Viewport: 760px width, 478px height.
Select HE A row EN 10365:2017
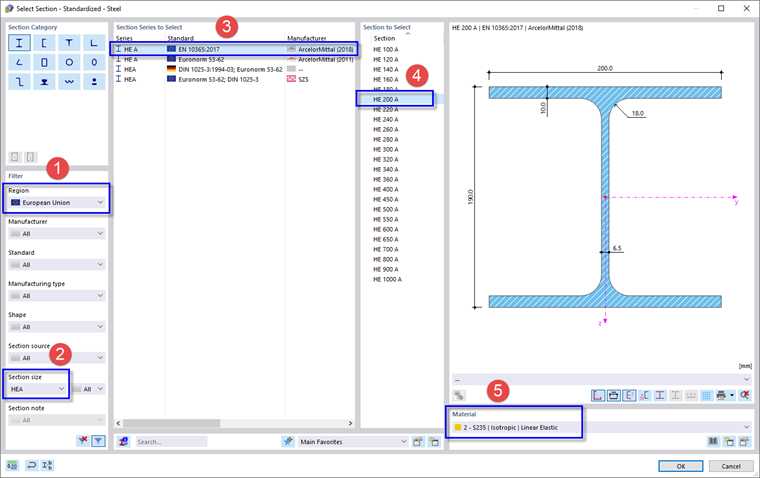235,49
